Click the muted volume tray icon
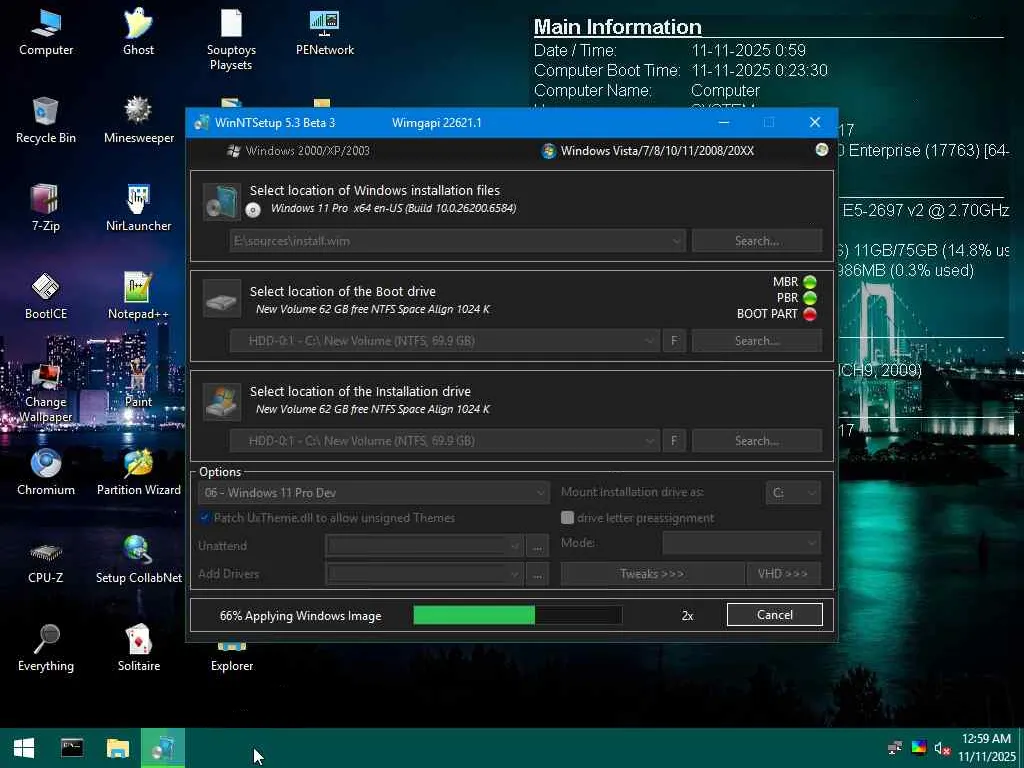Image resolution: width=1024 pixels, height=768 pixels. [x=942, y=748]
